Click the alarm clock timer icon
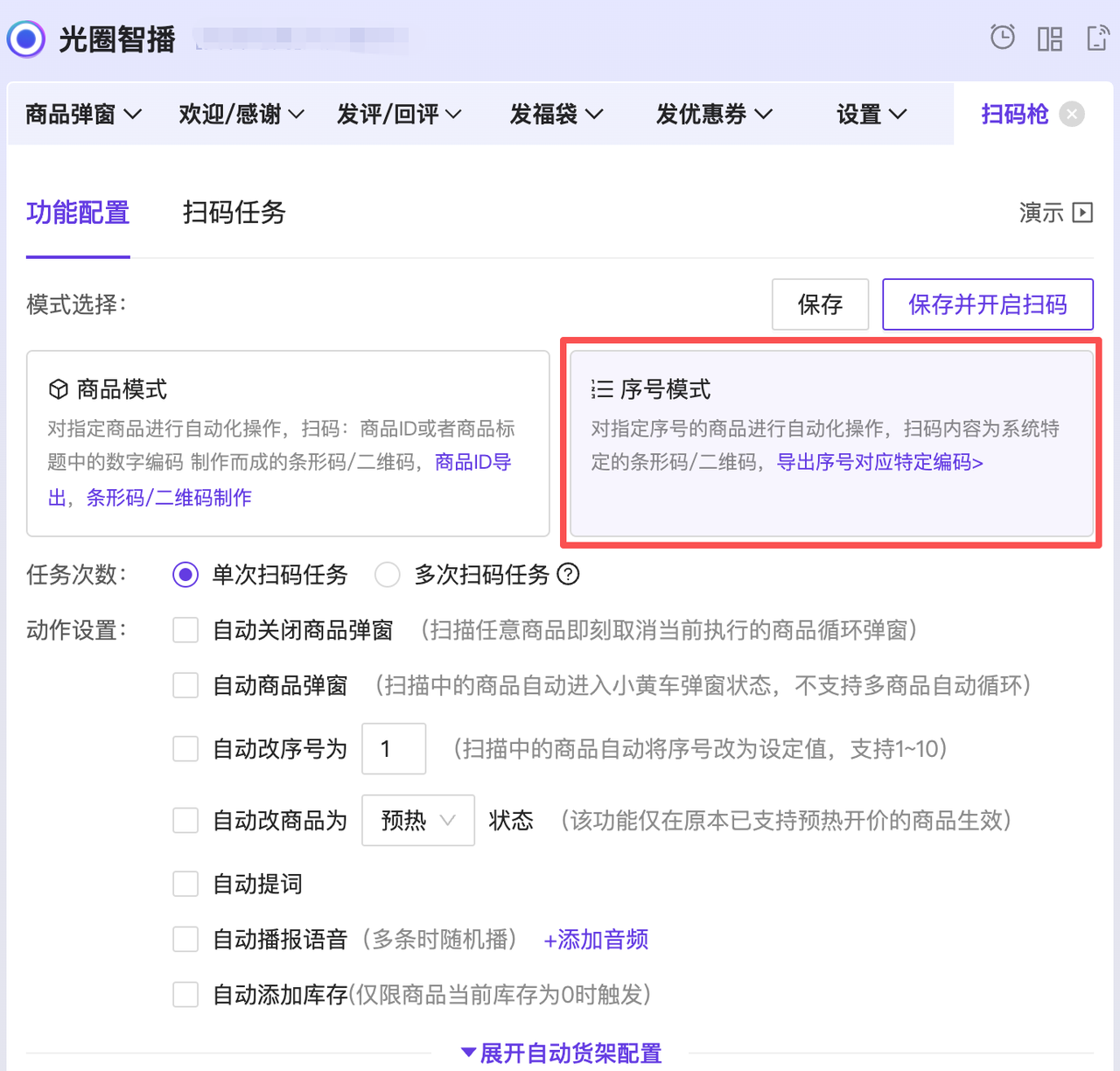The height and width of the screenshot is (1071, 1120). click(1001, 38)
